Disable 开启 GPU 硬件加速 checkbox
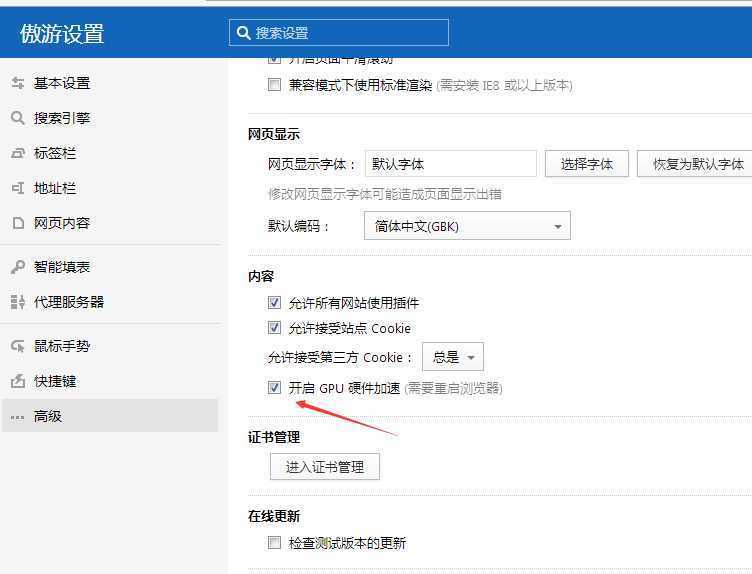Image resolution: width=752 pixels, height=574 pixels. coord(274,387)
